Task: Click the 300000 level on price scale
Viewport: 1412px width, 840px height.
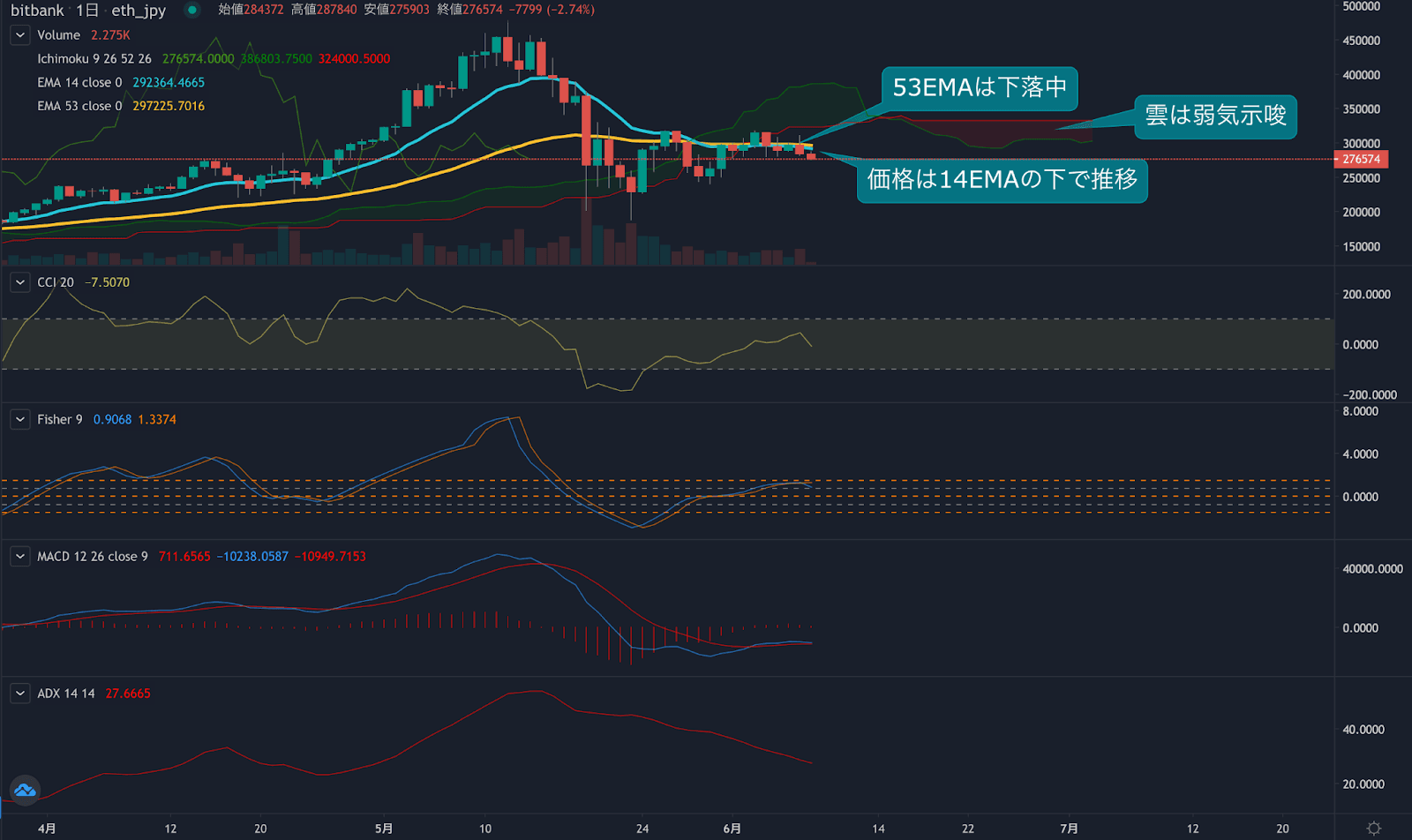Action: 1361,144
